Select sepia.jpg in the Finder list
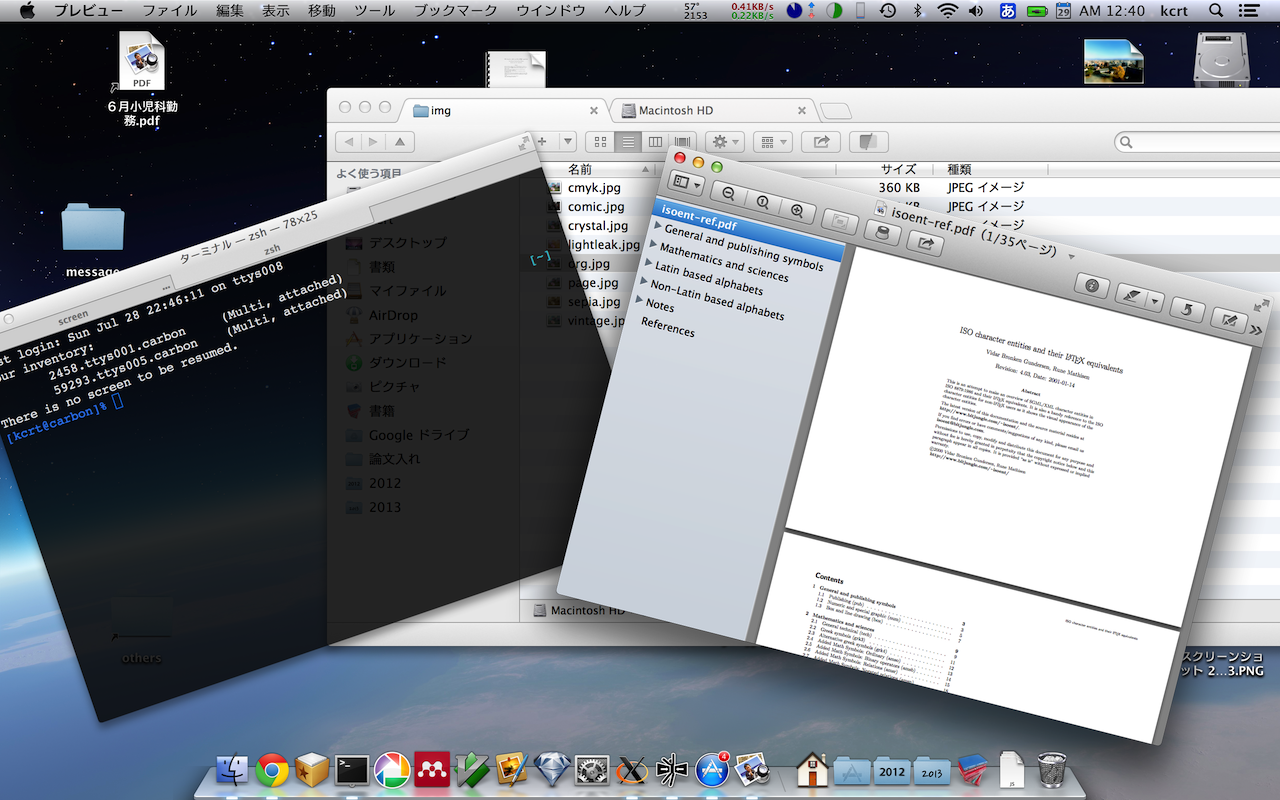 594,301
